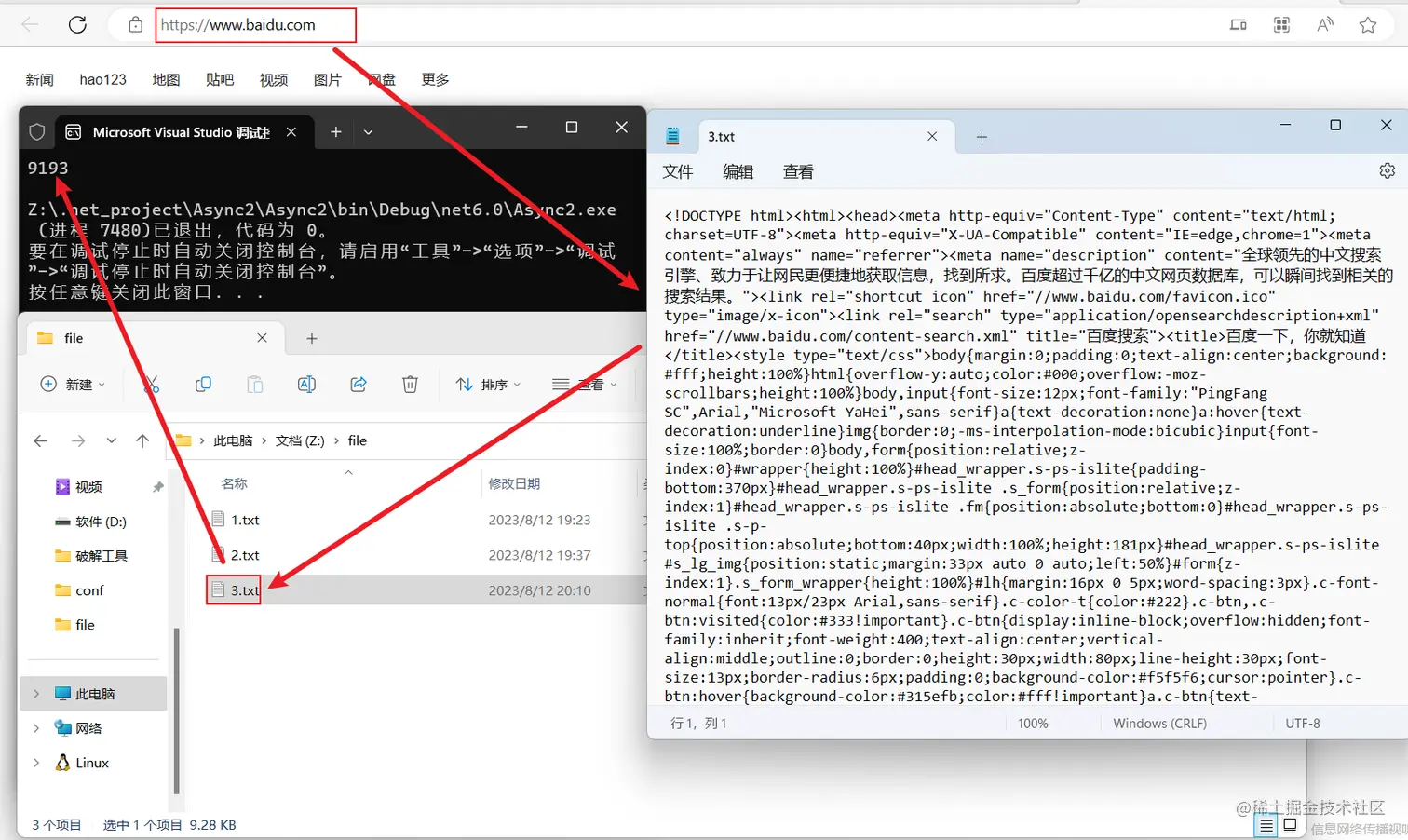Open the 贴吧 link

tap(220, 80)
